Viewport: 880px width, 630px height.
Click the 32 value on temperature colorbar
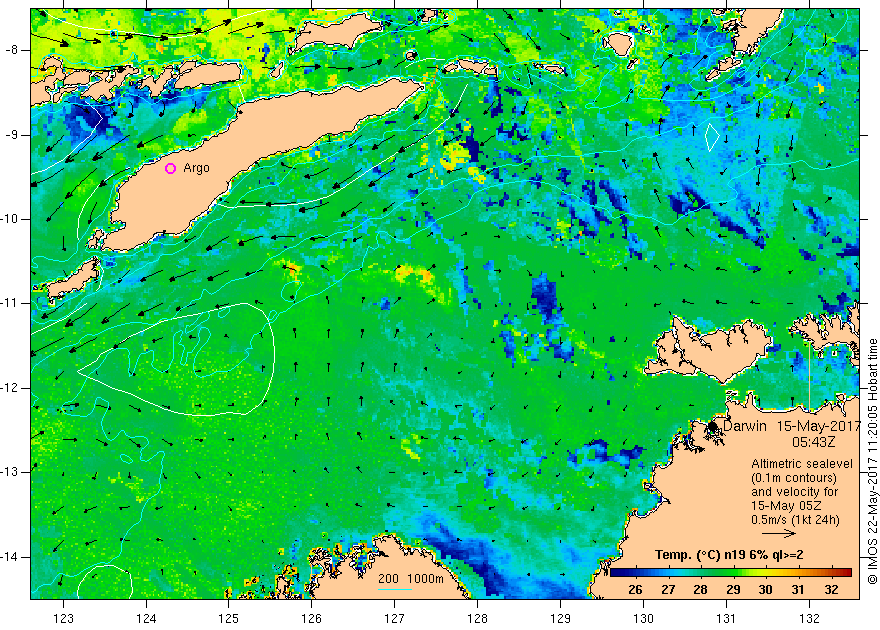pyautogui.click(x=831, y=590)
